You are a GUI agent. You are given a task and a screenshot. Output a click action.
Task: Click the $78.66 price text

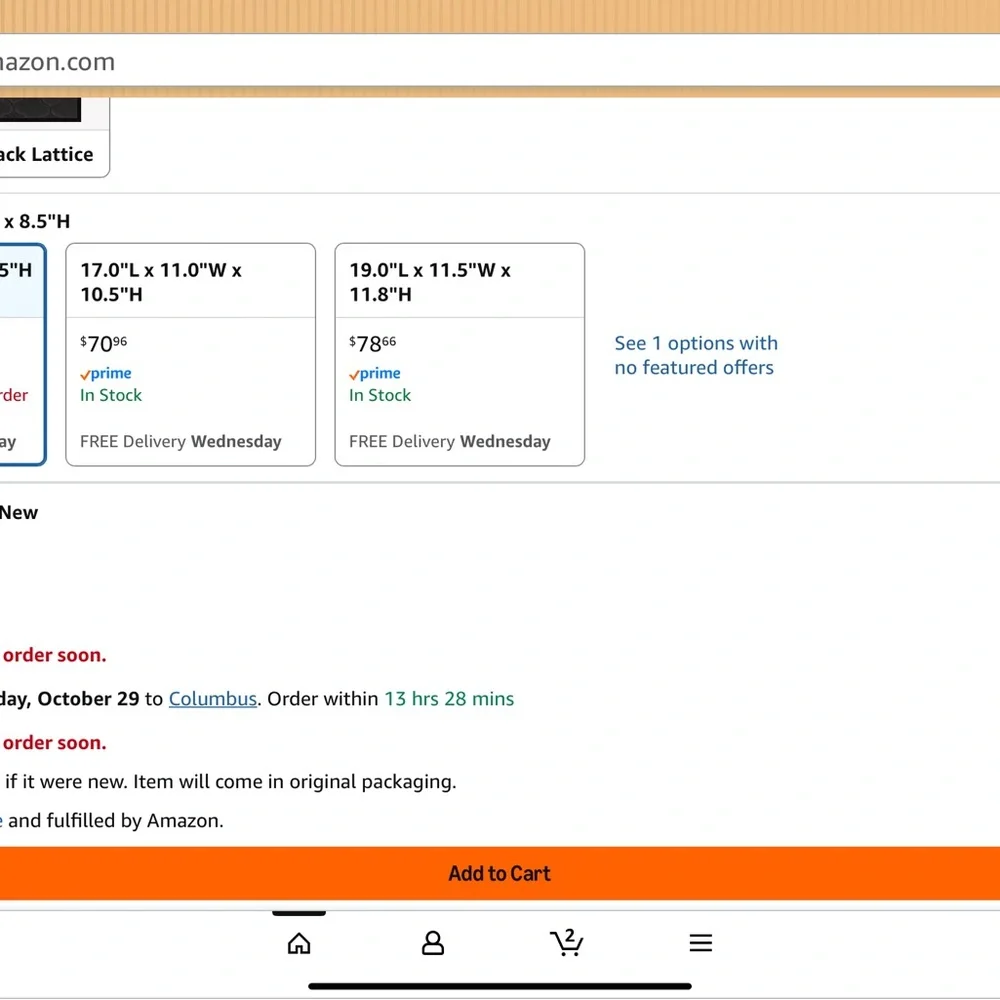point(372,344)
